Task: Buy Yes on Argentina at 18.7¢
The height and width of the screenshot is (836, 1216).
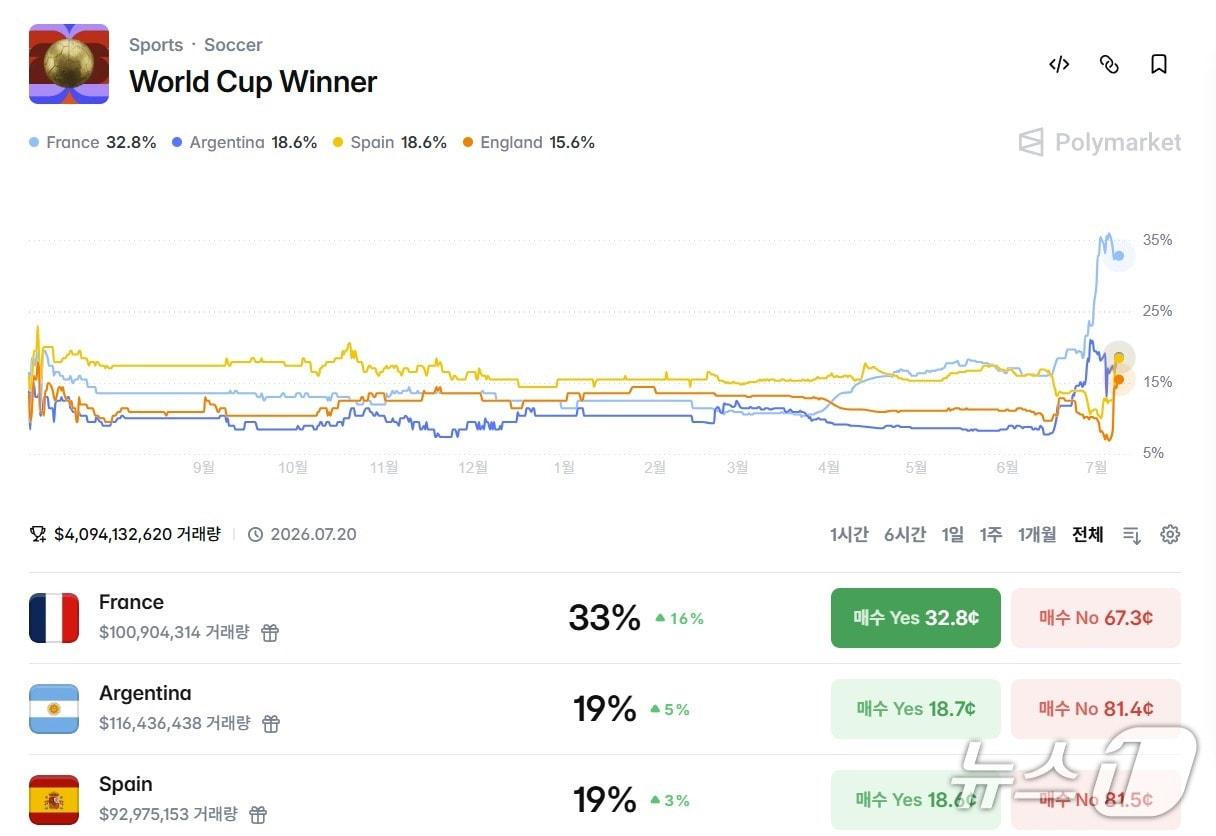Action: pos(916,709)
